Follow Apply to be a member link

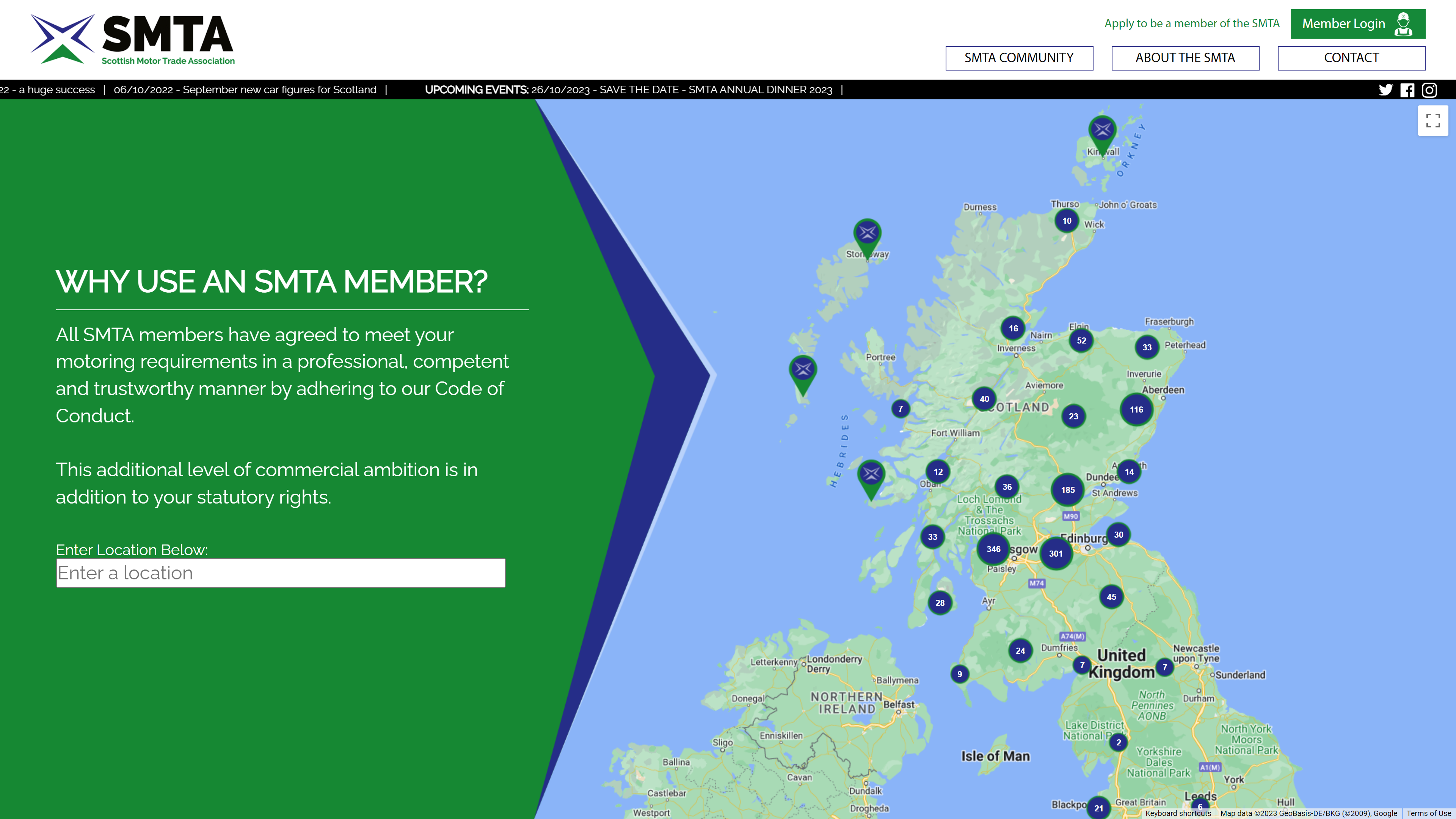point(1191,24)
